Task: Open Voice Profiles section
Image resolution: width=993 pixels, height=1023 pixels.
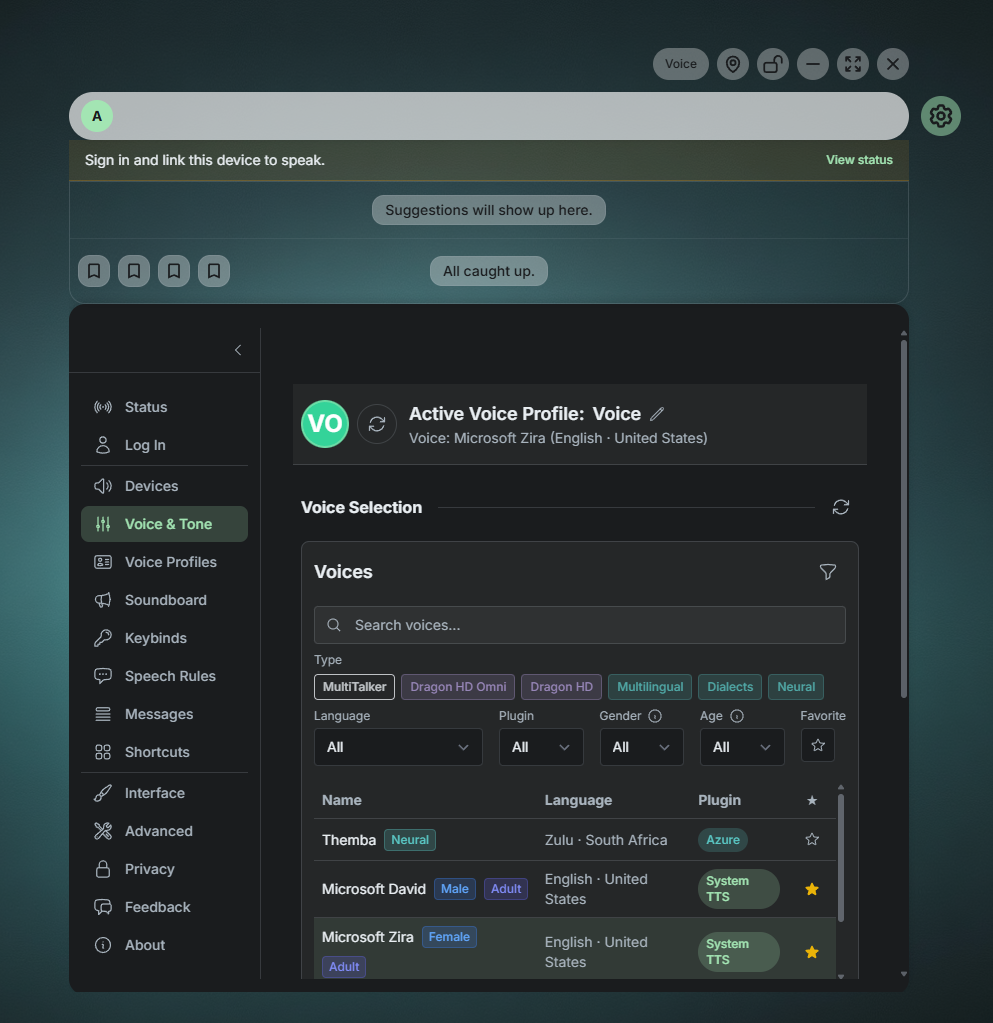Action: click(164, 562)
